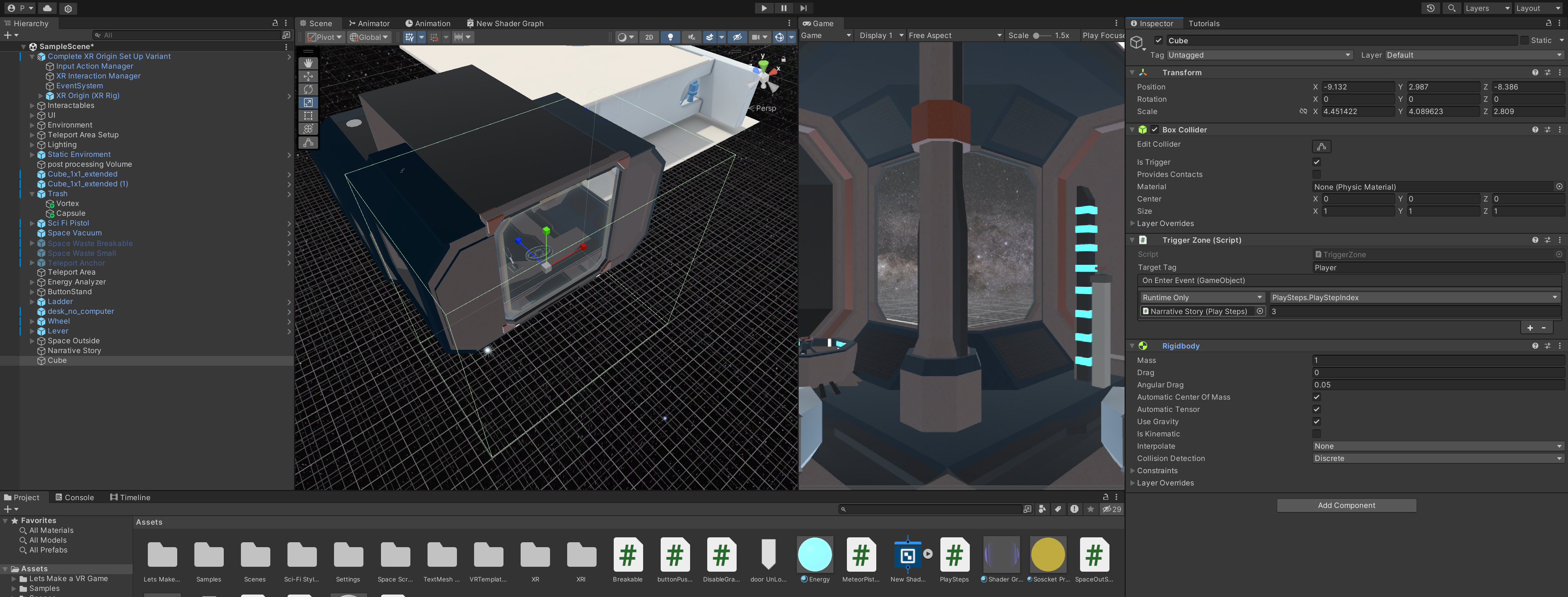The width and height of the screenshot is (1568, 597).
Task: Select the Hand tool in Scene view
Action: tap(308, 63)
